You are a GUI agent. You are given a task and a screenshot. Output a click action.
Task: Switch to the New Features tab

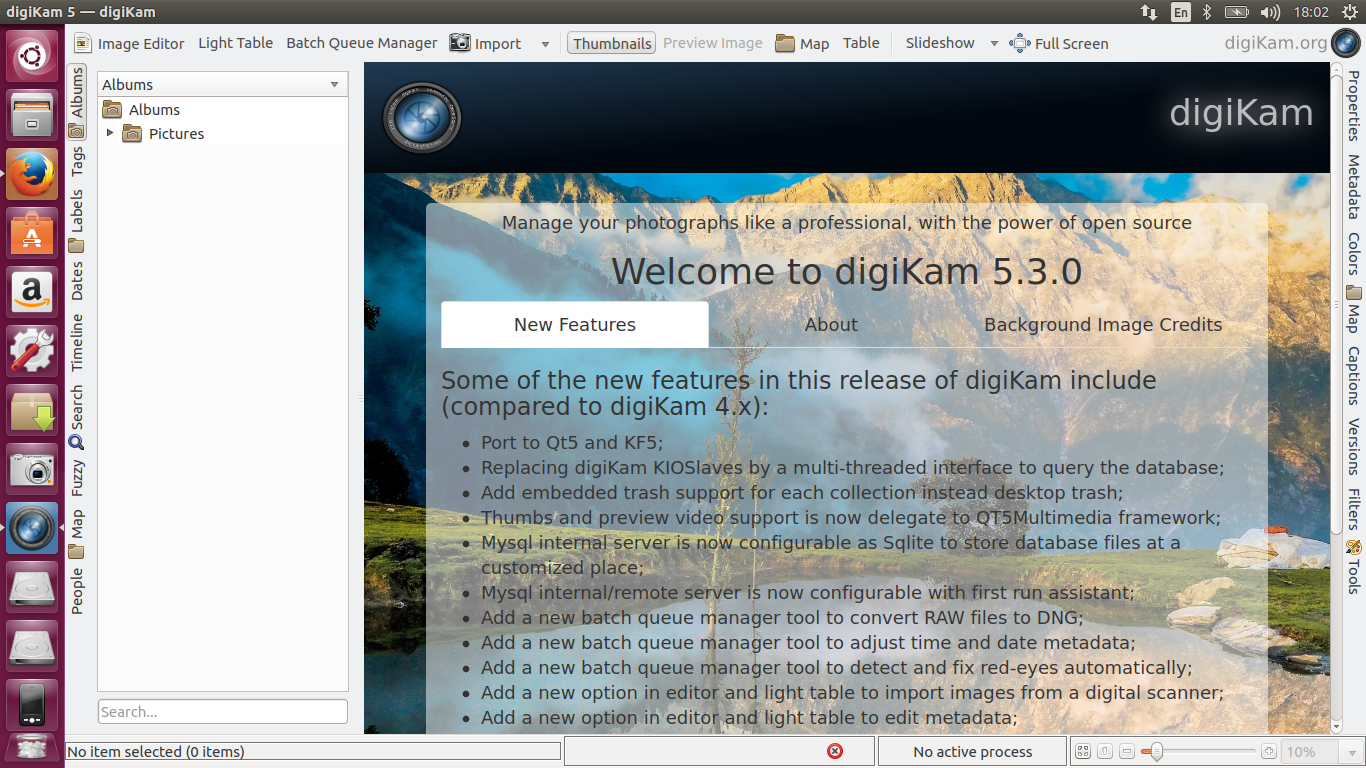tap(575, 325)
